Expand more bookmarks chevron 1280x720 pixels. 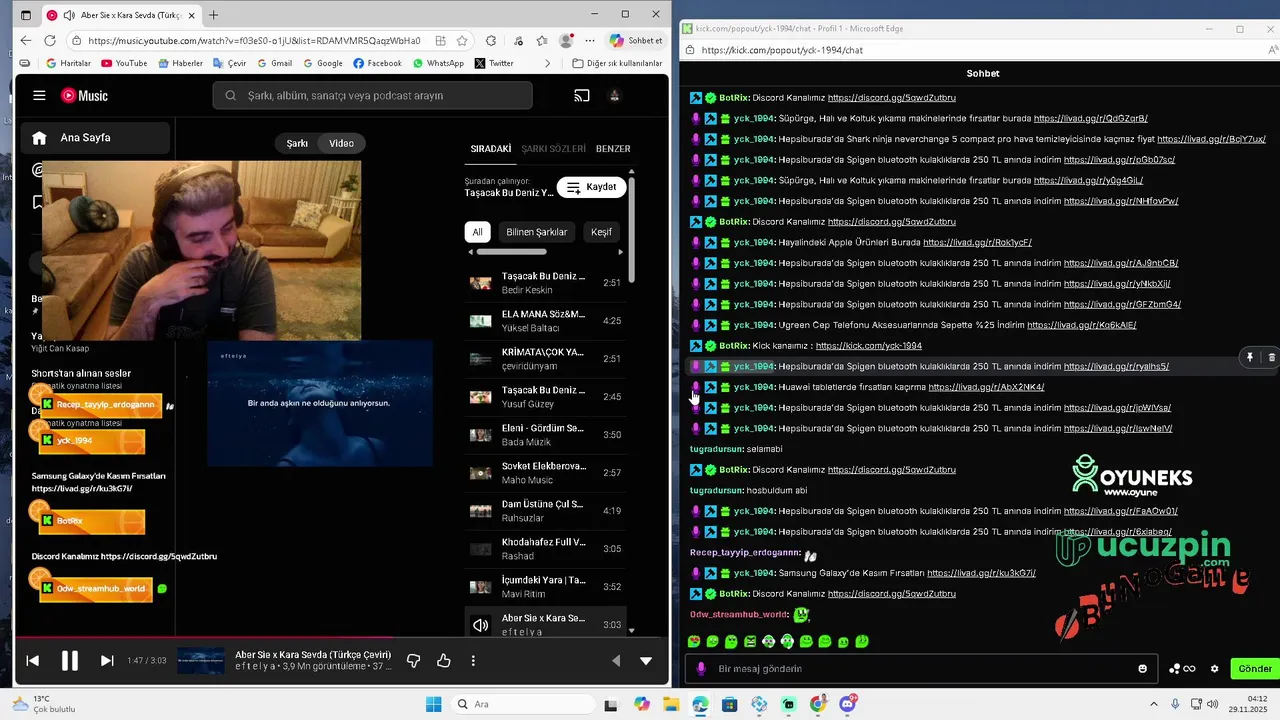[547, 63]
